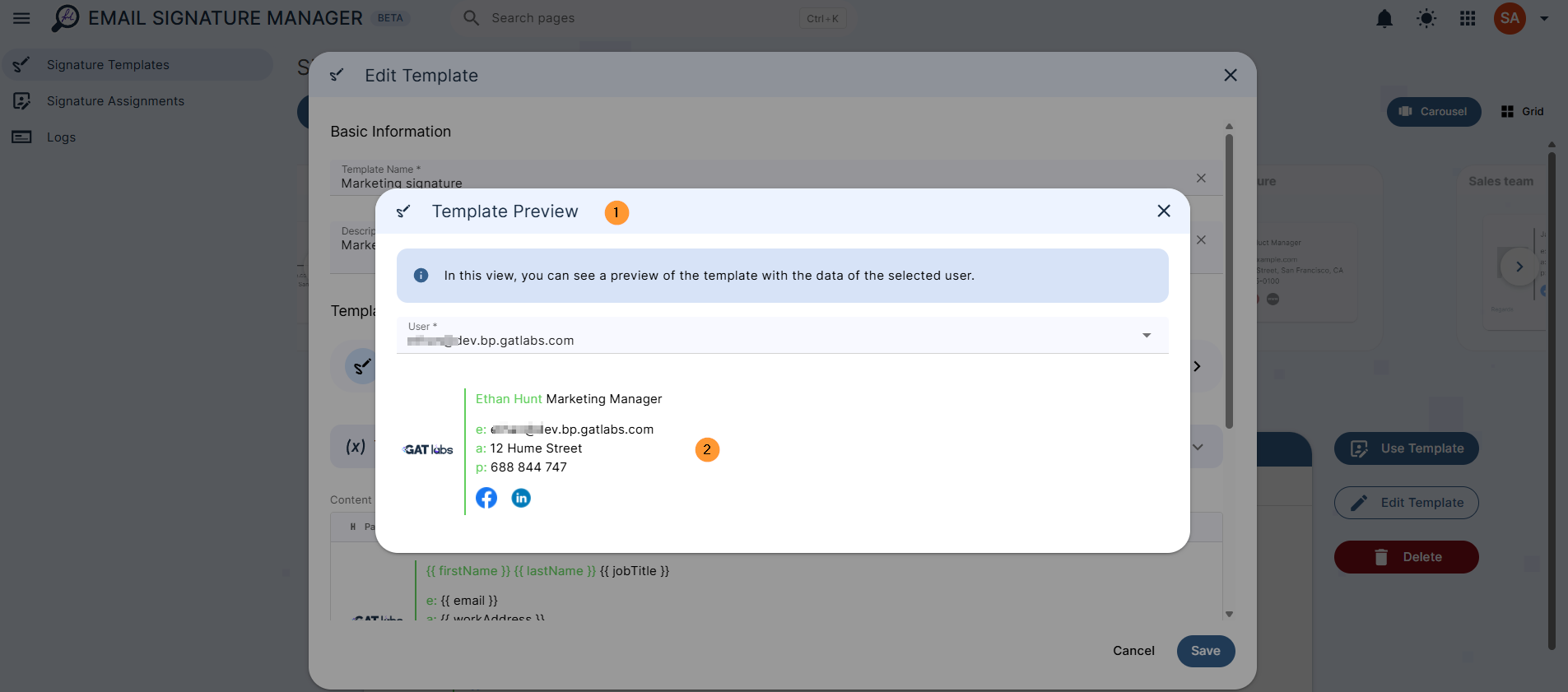The width and height of the screenshot is (1568, 692).
Task: Click the signature pen icon in template section
Action: (x=362, y=366)
